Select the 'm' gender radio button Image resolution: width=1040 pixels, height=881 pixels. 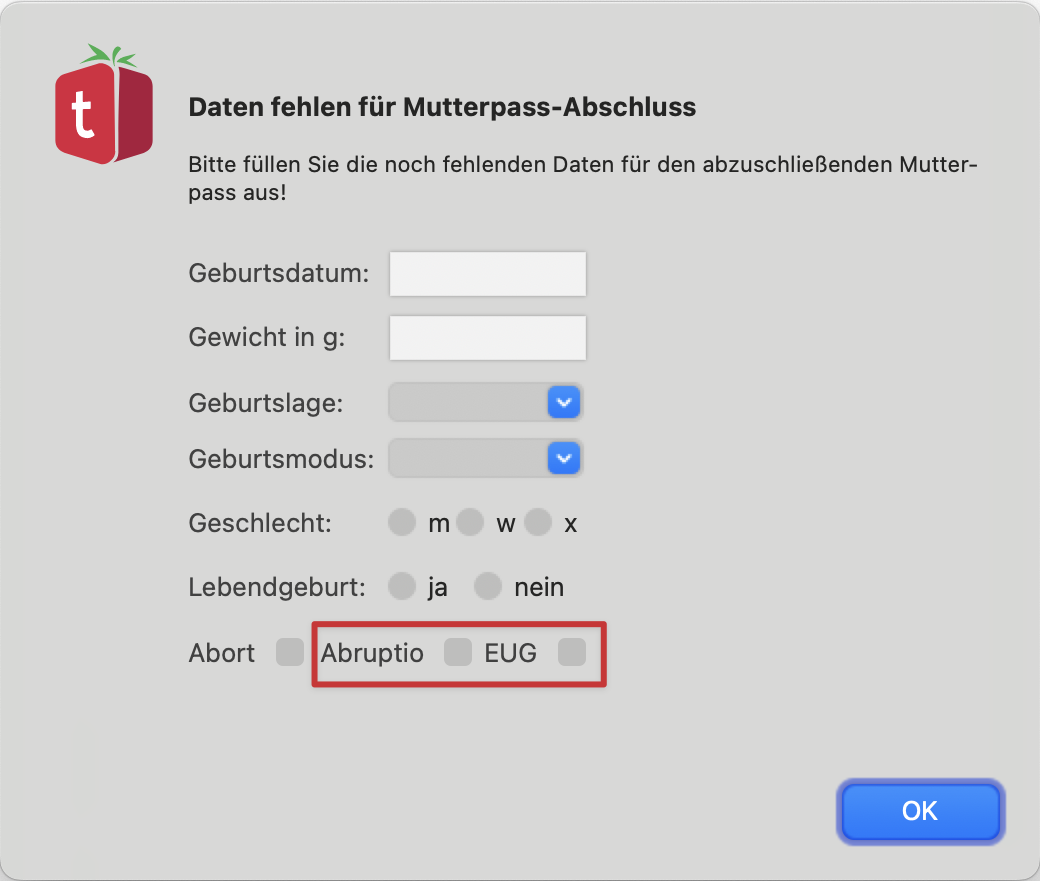tap(401, 522)
